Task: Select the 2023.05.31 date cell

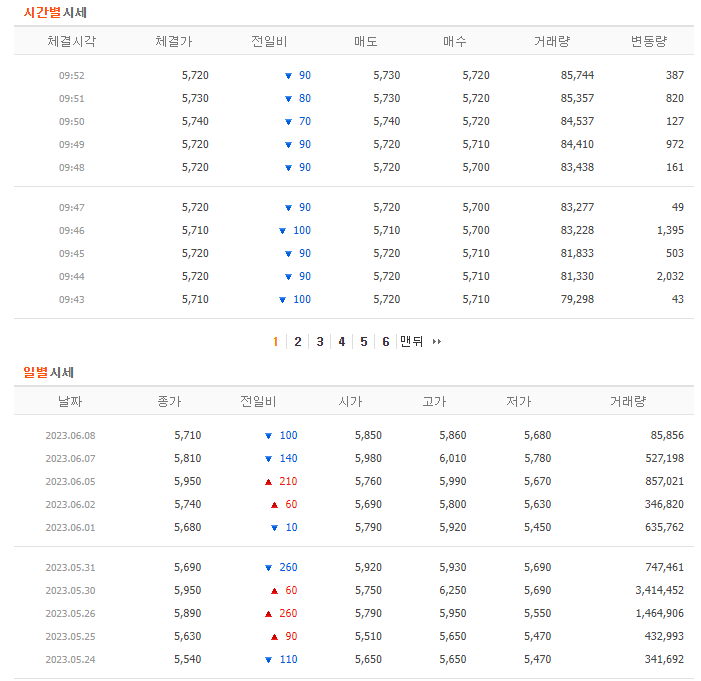Action: [70, 568]
